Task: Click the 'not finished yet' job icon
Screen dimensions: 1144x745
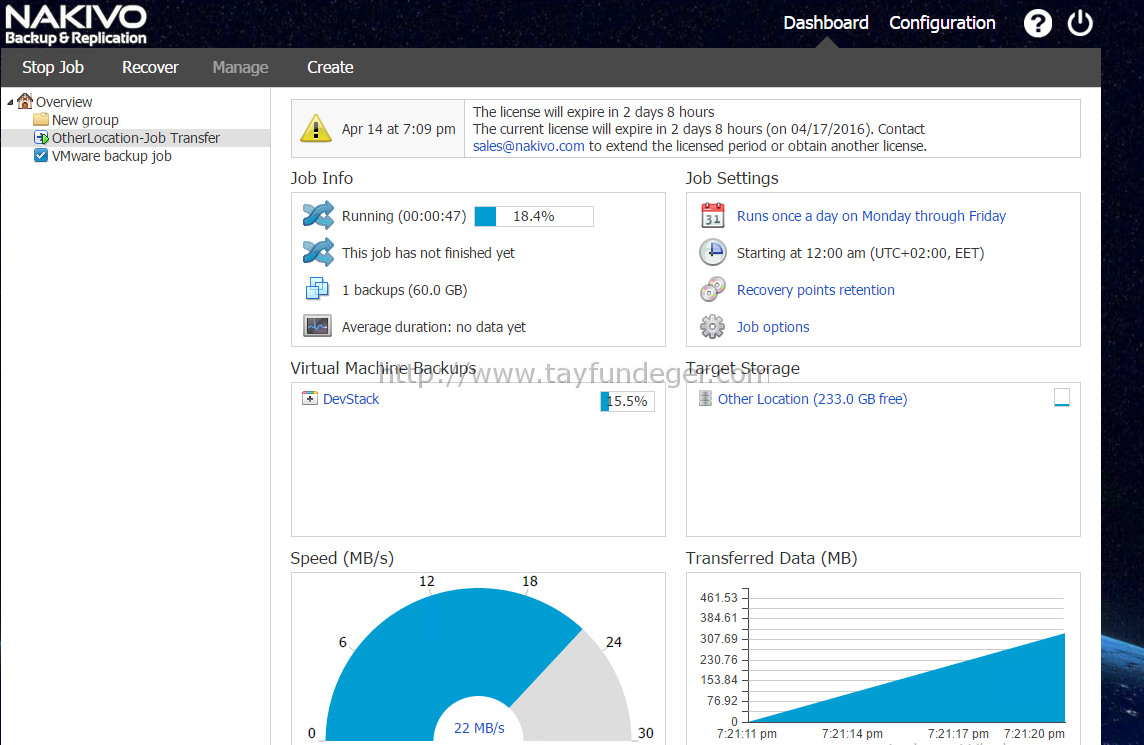Action: pos(318,252)
